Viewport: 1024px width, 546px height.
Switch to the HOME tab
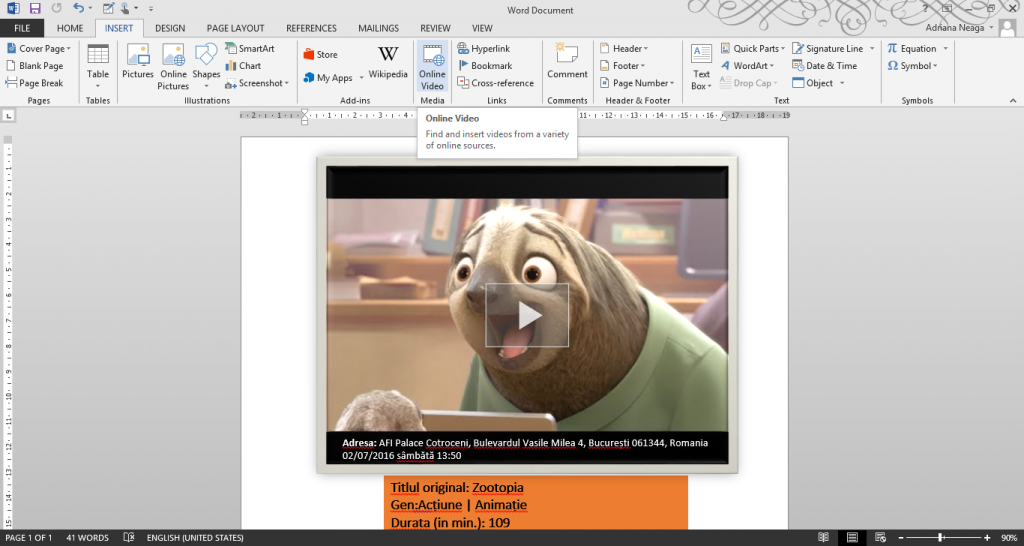pos(70,28)
